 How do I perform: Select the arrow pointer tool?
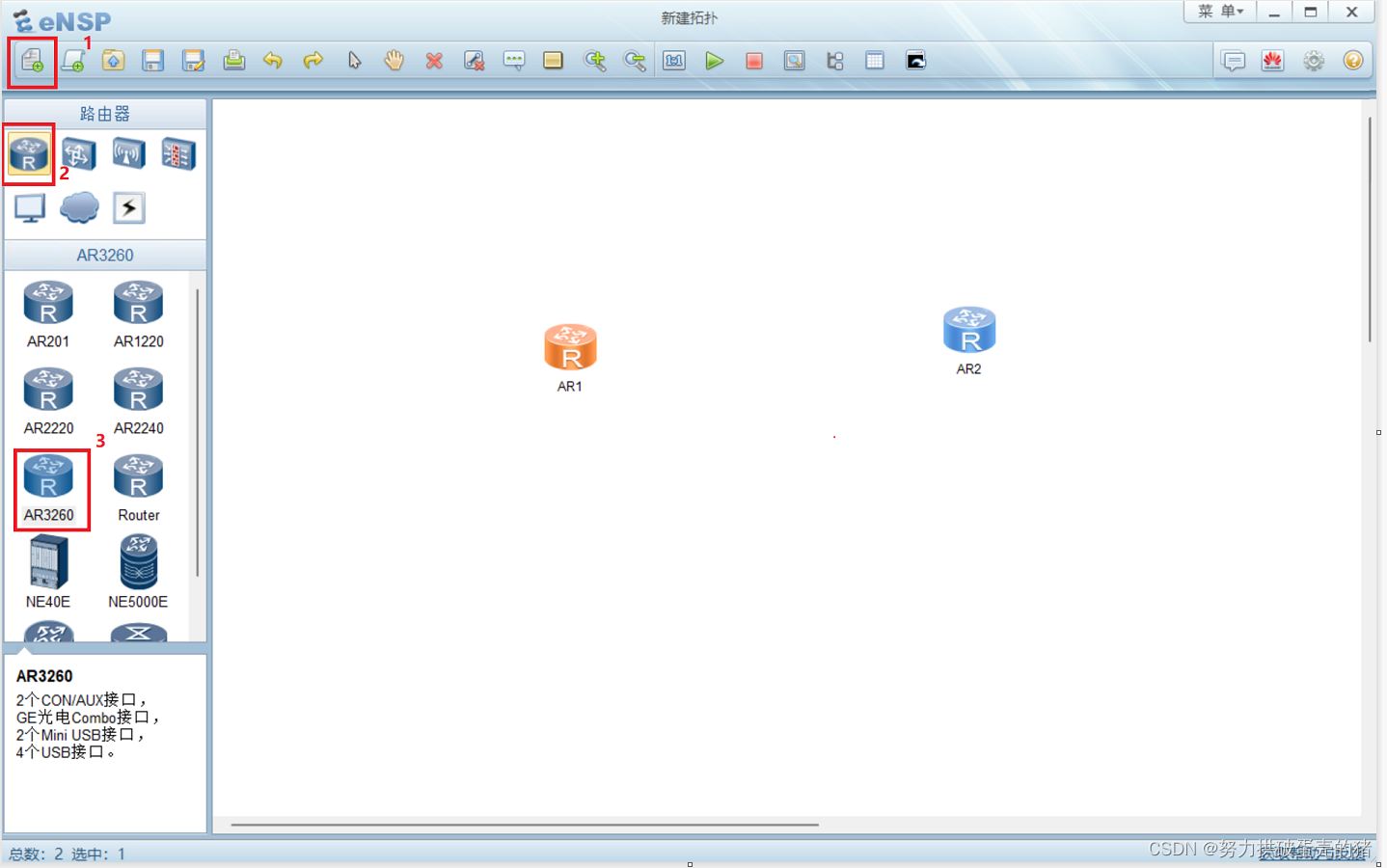(x=354, y=61)
